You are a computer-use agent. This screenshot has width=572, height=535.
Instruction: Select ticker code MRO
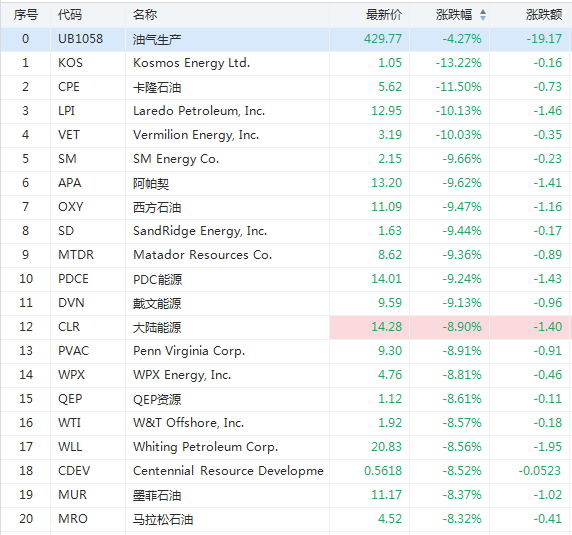[73, 519]
